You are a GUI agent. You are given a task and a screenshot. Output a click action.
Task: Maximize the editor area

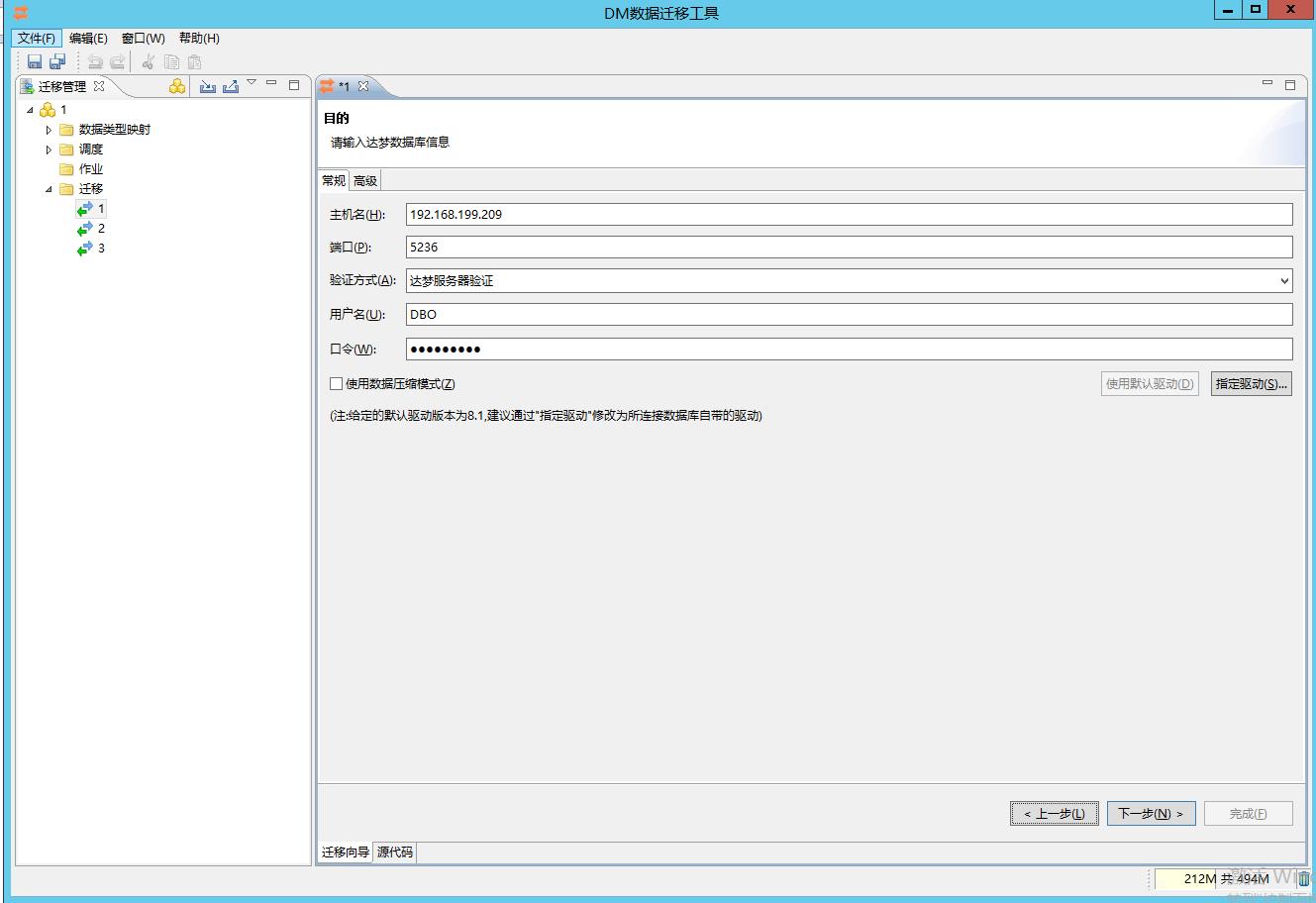click(x=1290, y=85)
